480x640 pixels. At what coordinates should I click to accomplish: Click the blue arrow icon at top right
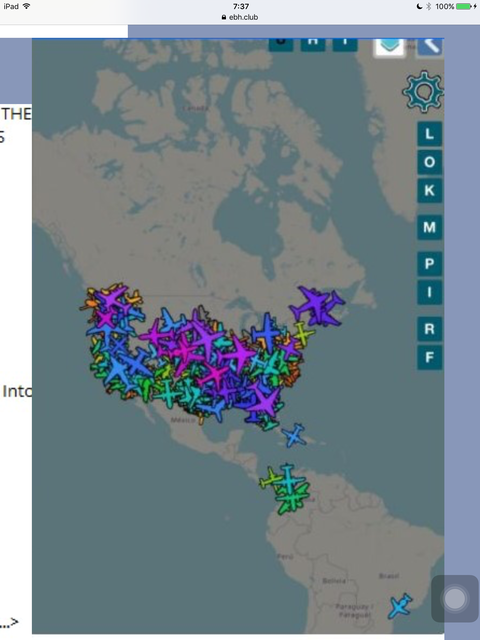coord(430,47)
